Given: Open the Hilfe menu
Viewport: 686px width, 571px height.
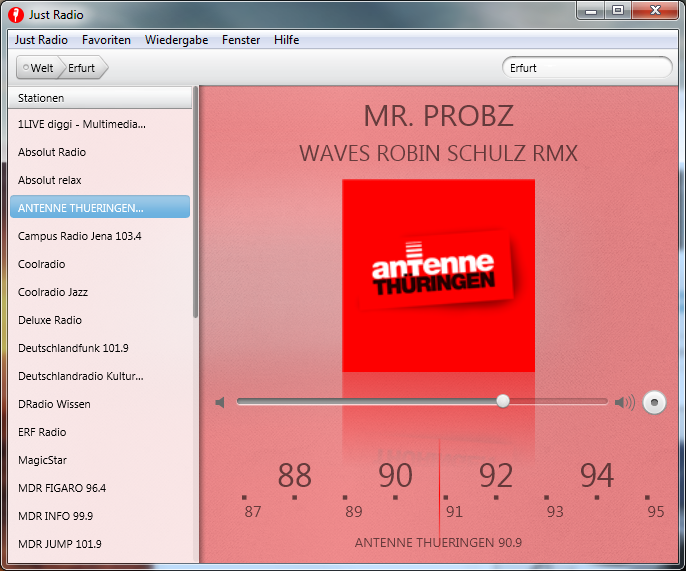Looking at the screenshot, I should (287, 40).
